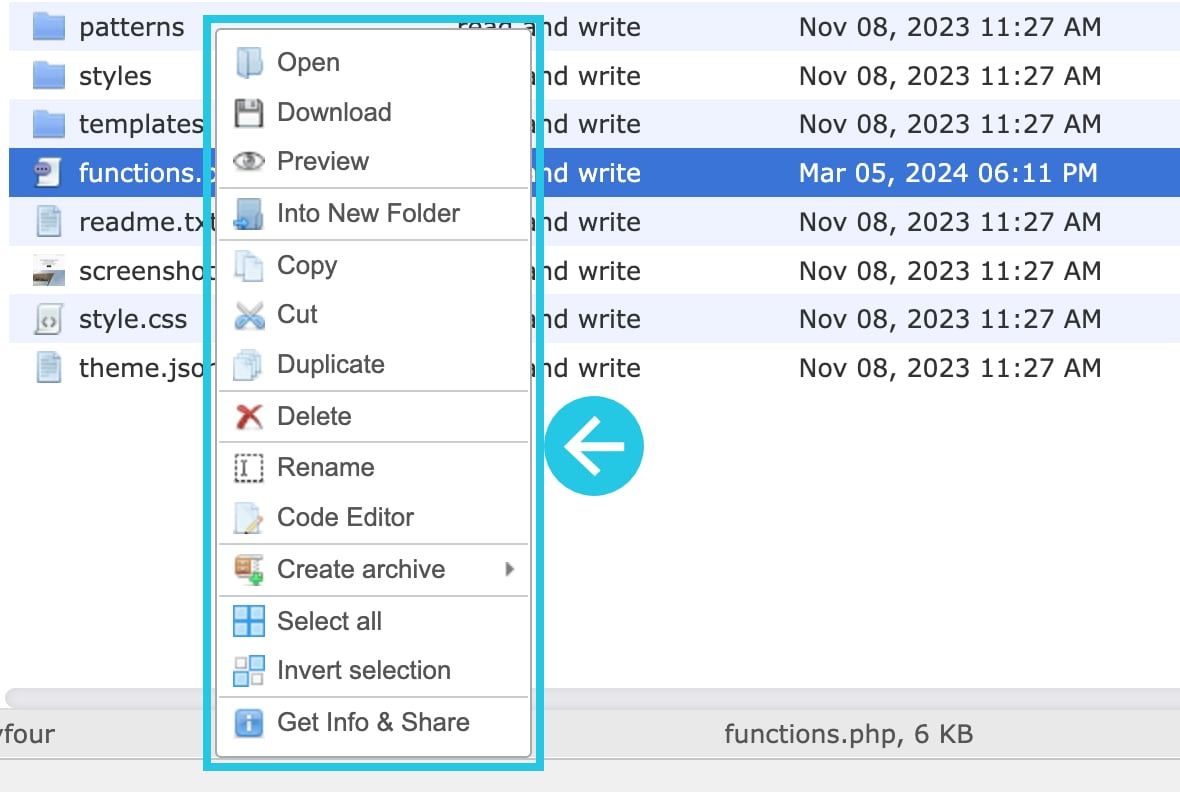Viewport: 1180px width, 792px height.
Task: Click the Invert selection icon
Action: click(248, 671)
